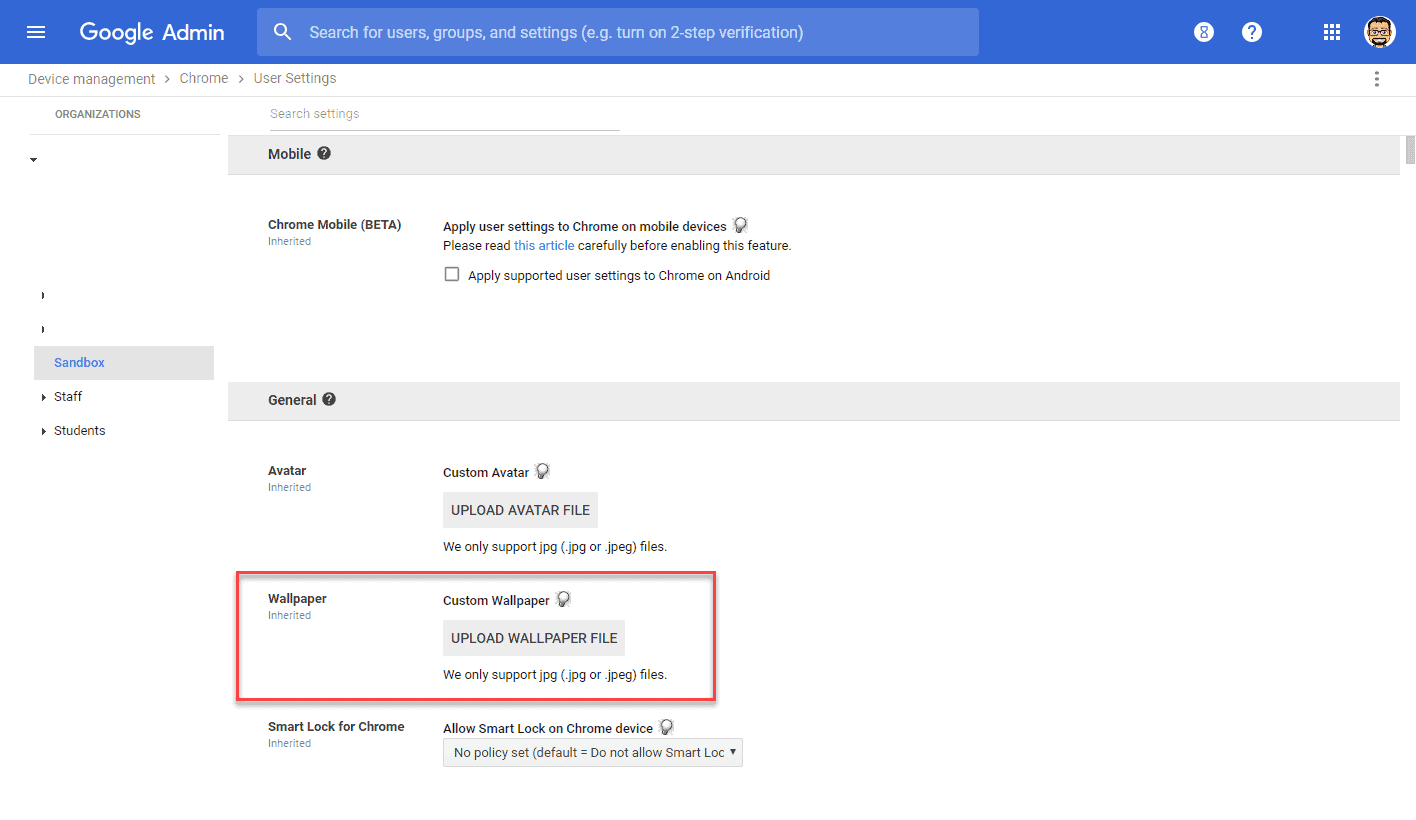Click UPLOAD AVATAR FILE button
The height and width of the screenshot is (820, 1416).
tap(520, 510)
